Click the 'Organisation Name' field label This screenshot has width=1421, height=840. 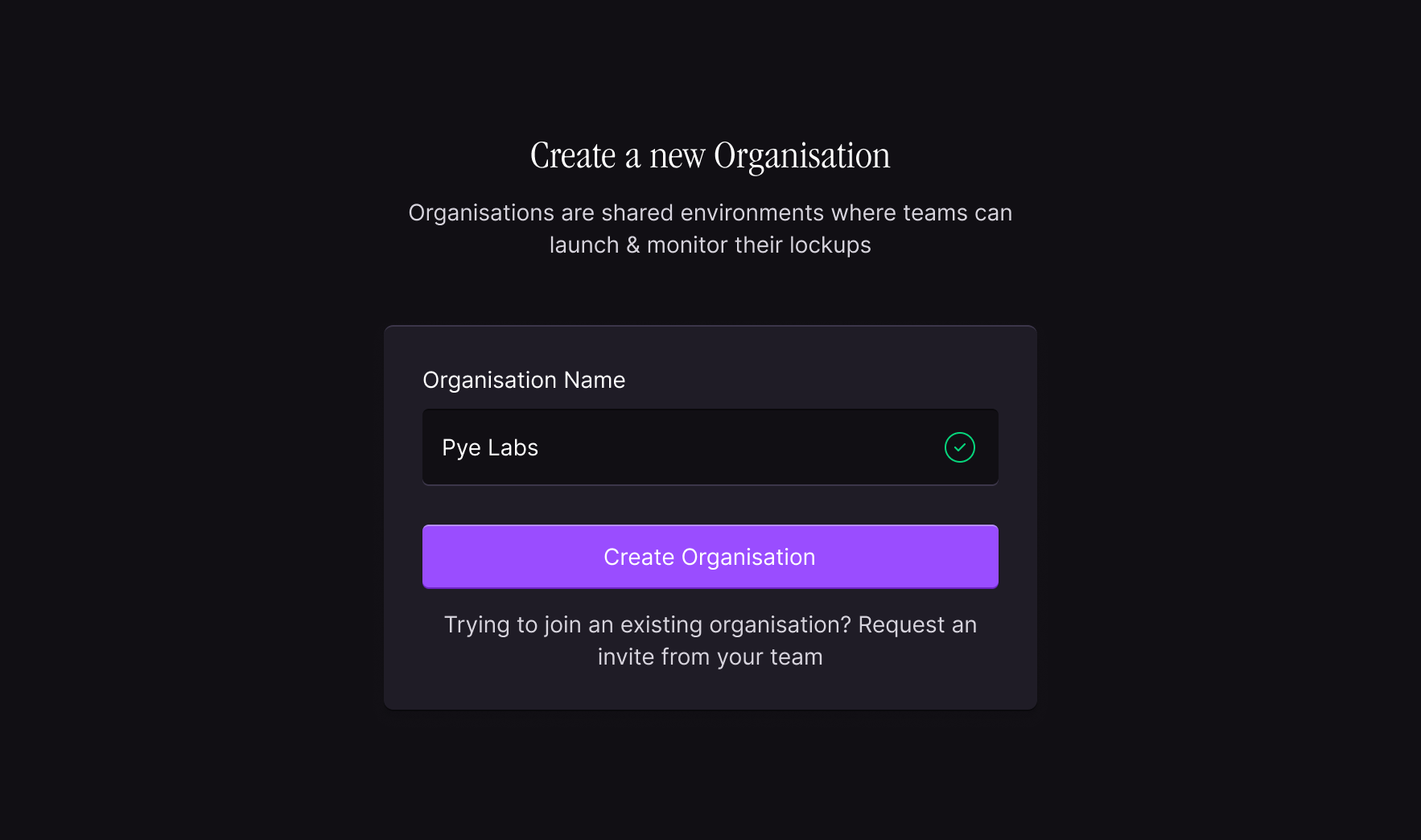point(524,380)
